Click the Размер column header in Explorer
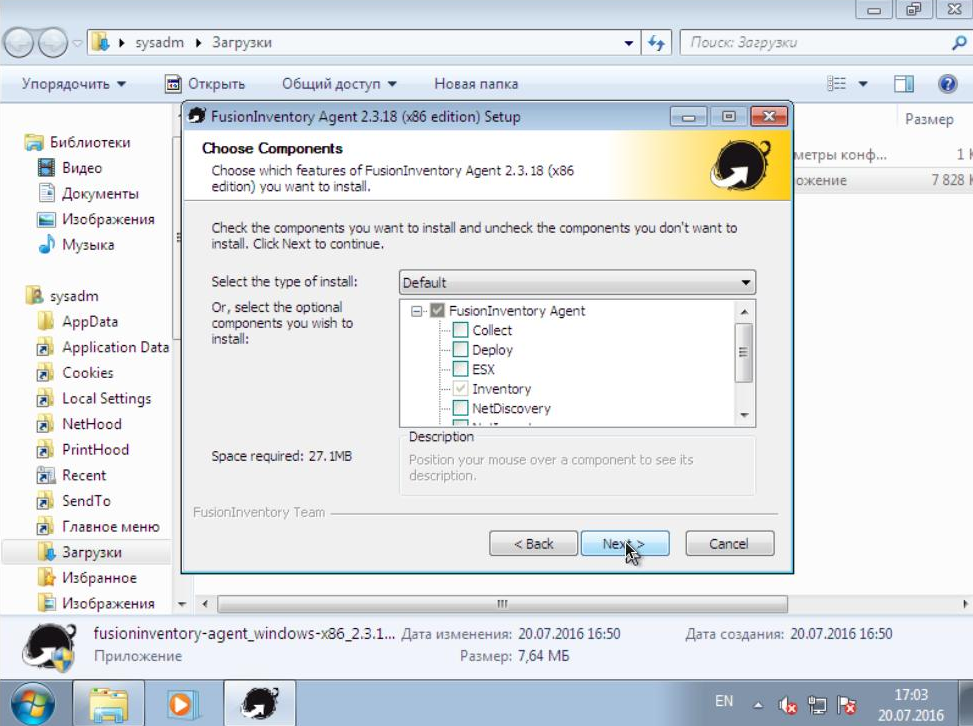This screenshot has width=973, height=726. pos(929,119)
